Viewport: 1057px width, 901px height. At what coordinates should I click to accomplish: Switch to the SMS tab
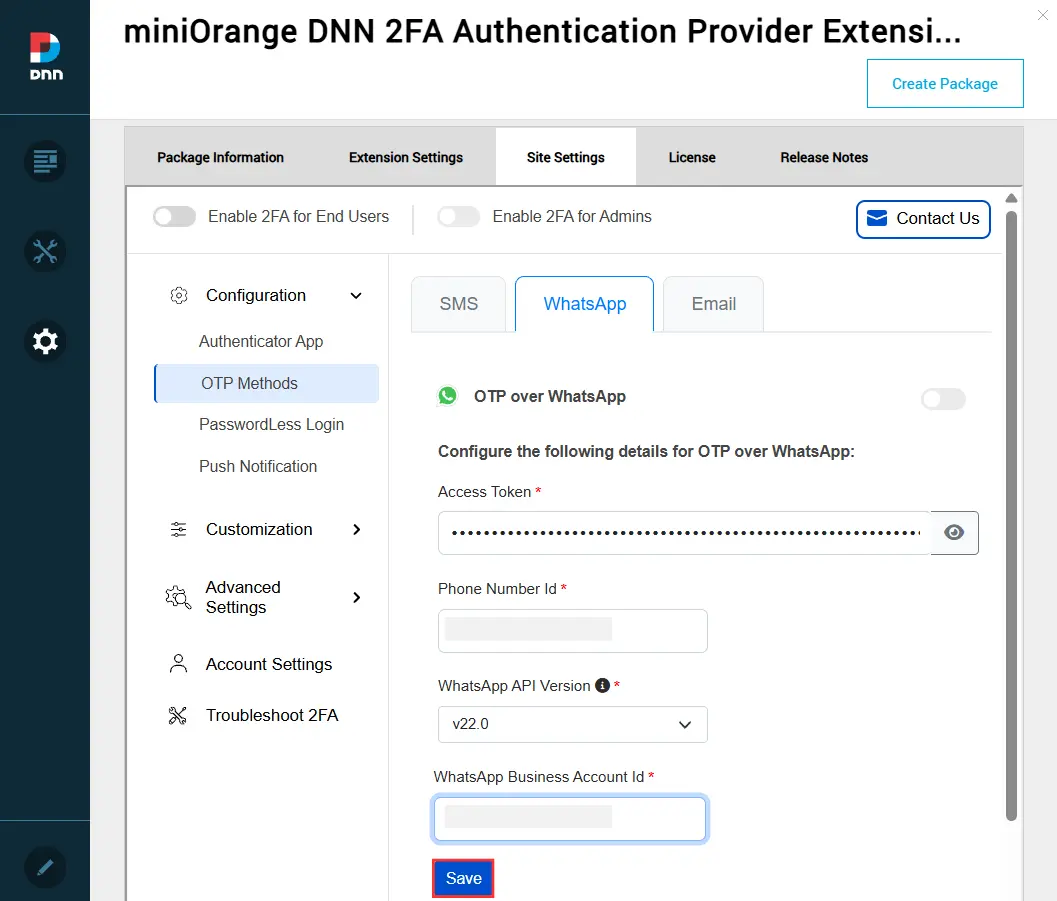click(x=458, y=304)
